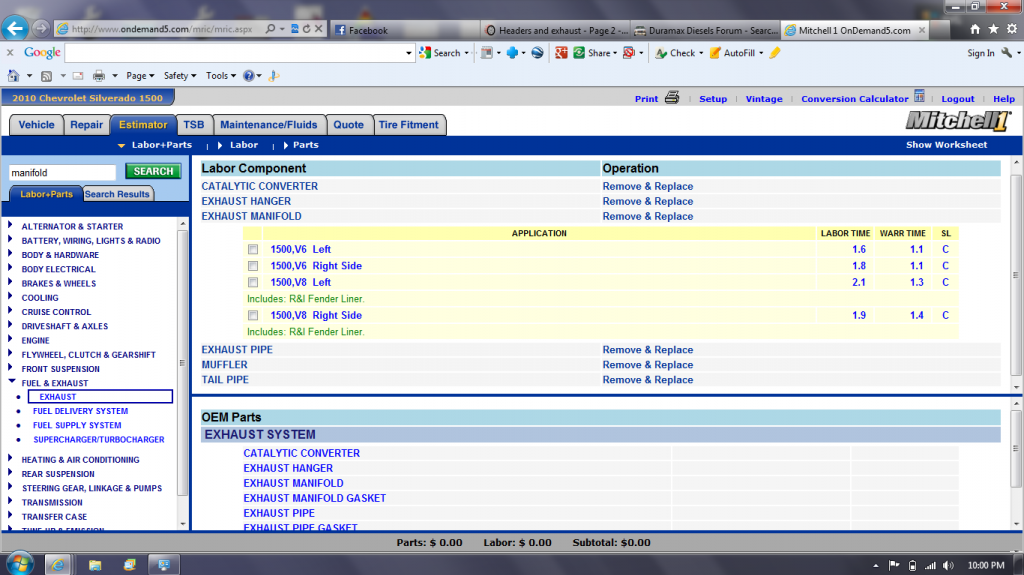
Task: Click the Logout link
Action: click(957, 99)
